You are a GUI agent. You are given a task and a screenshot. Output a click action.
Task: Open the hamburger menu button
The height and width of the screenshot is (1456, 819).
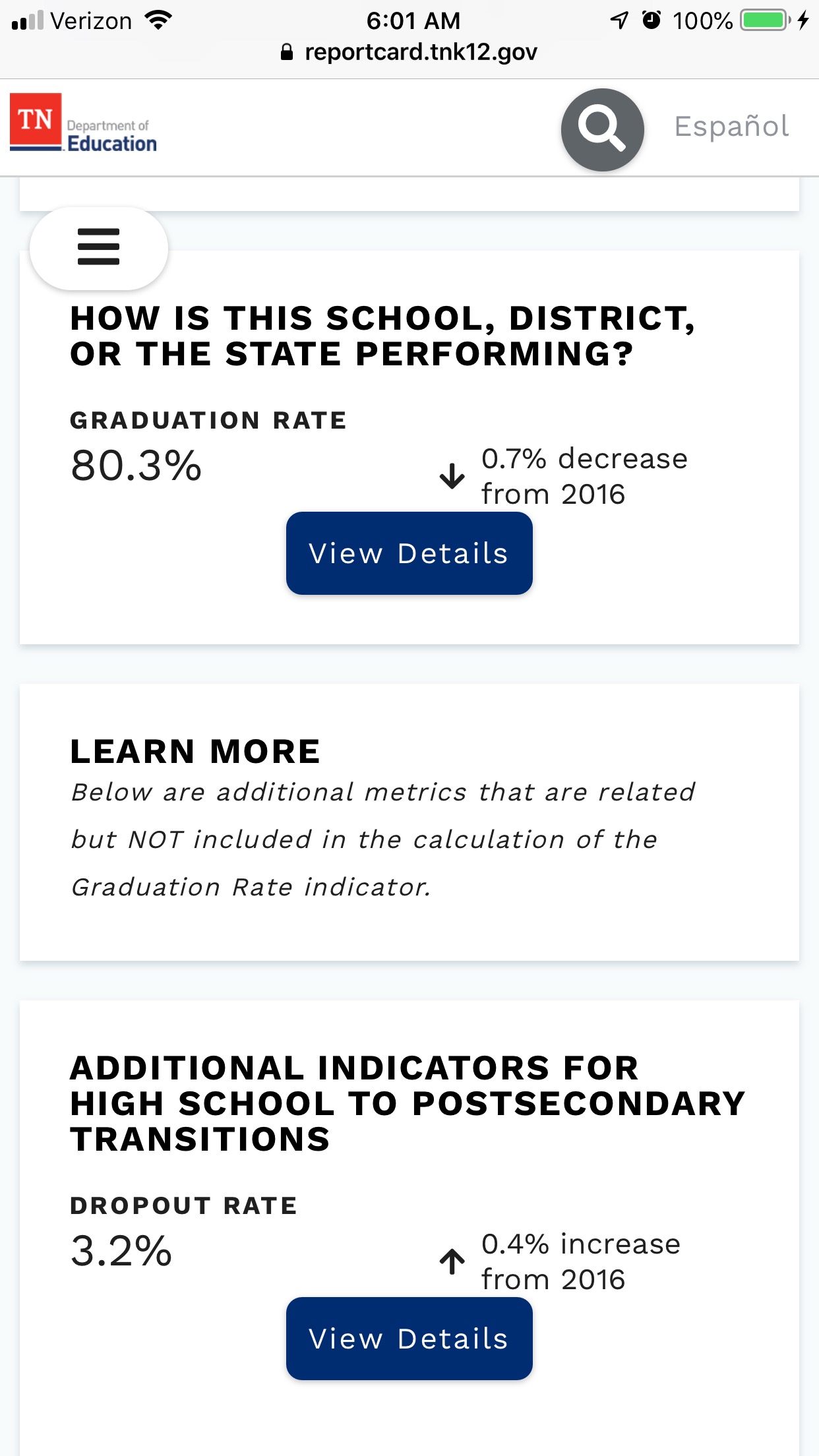point(99,247)
